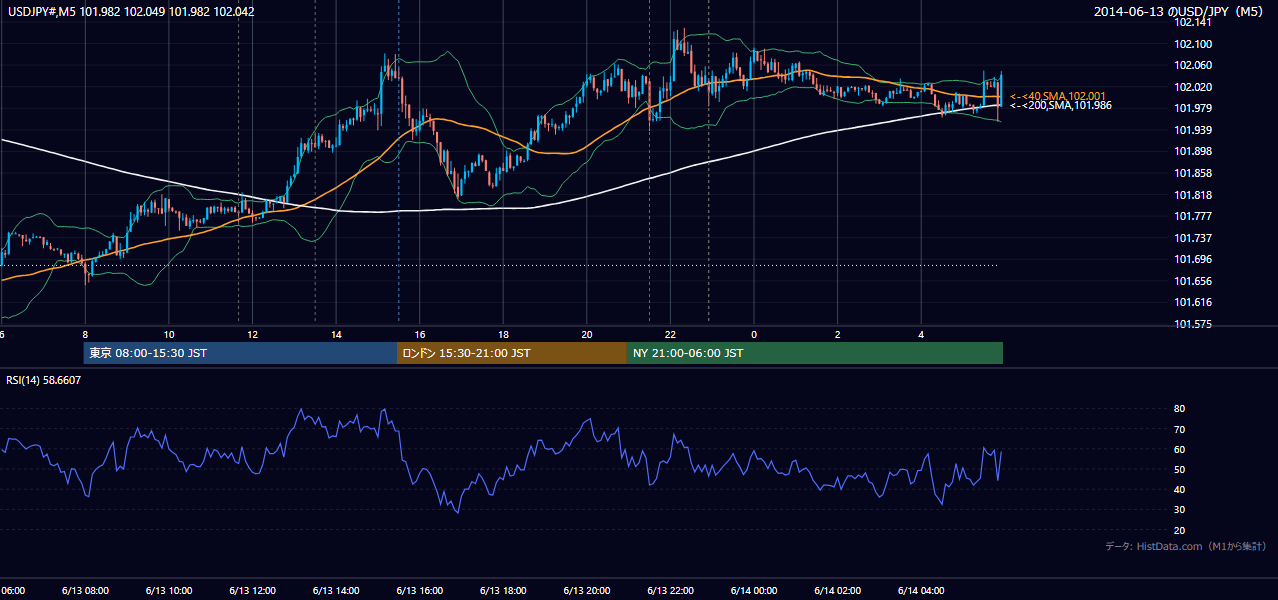Click RSI scale value 40

[x=1180, y=489]
